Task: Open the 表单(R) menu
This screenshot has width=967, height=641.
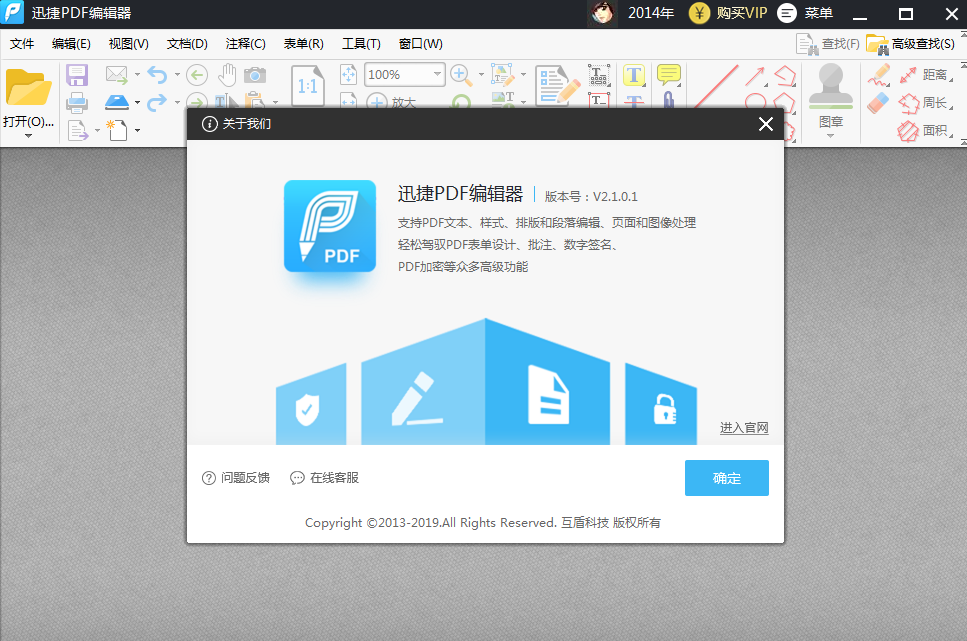Action: click(x=303, y=44)
